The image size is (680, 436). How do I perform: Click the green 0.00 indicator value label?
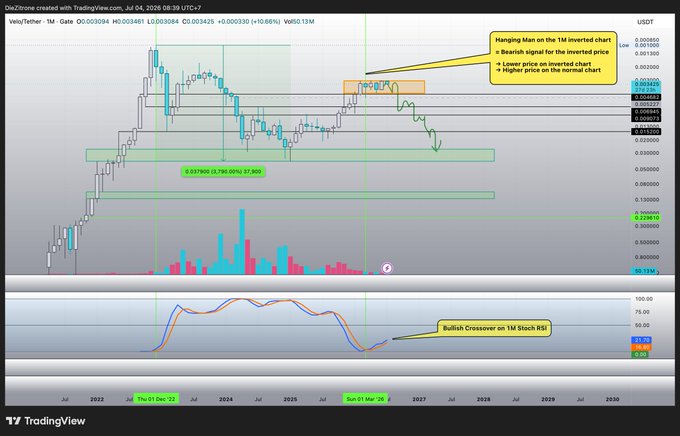640,354
